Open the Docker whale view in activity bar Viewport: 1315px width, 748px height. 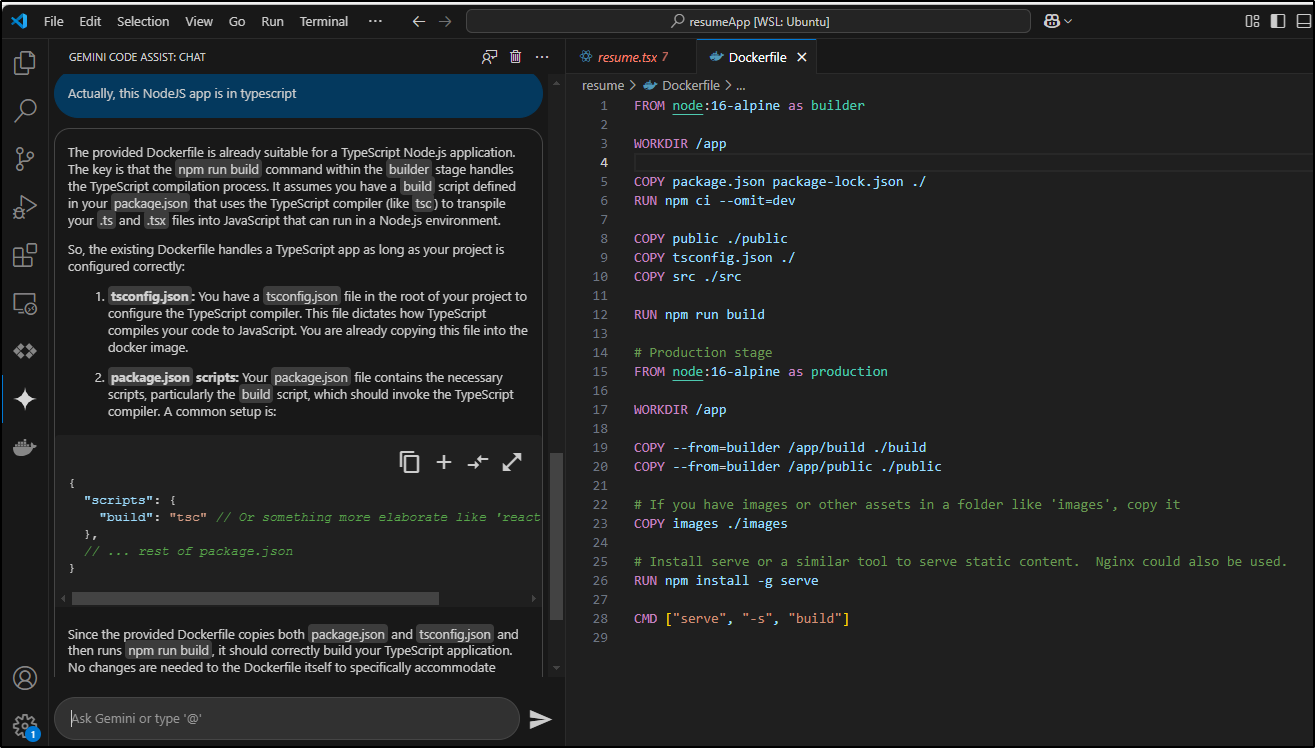[x=25, y=447]
